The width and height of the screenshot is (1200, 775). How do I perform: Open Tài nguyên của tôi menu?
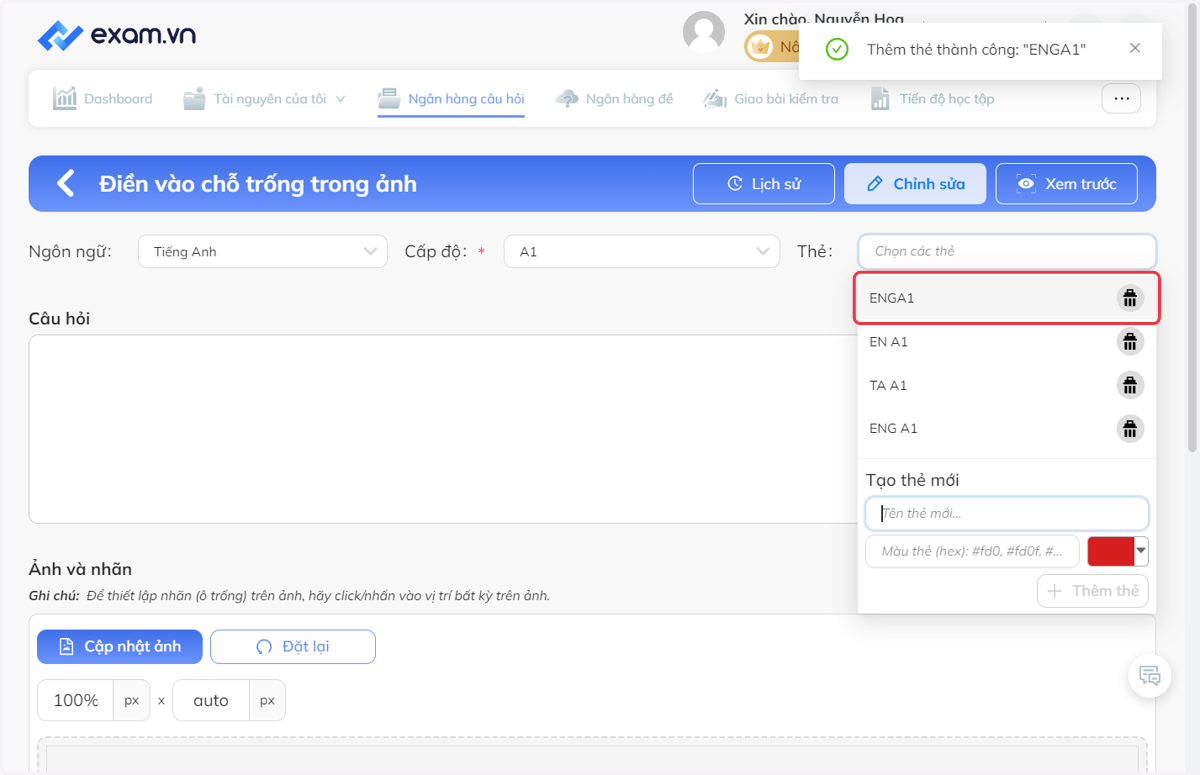tap(265, 98)
